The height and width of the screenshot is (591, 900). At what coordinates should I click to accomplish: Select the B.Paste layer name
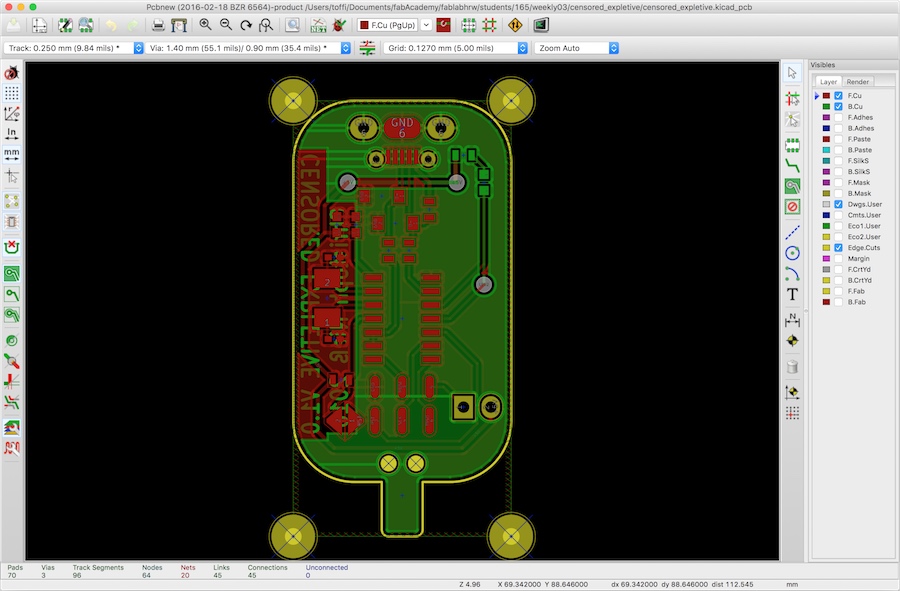point(860,150)
